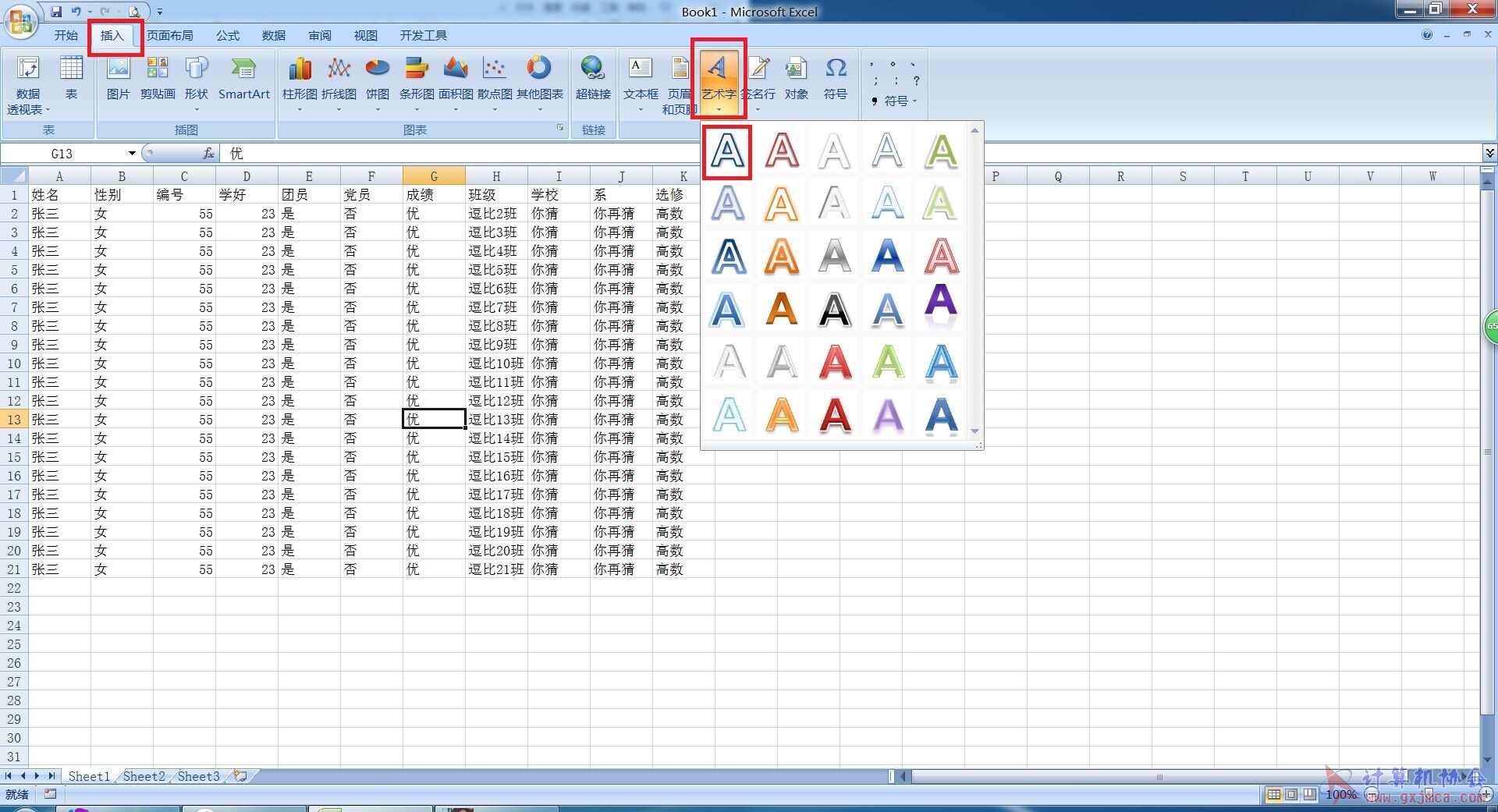Image resolution: width=1498 pixels, height=812 pixels.
Task: Switch to the Home (开始) tab
Action: coord(66,36)
